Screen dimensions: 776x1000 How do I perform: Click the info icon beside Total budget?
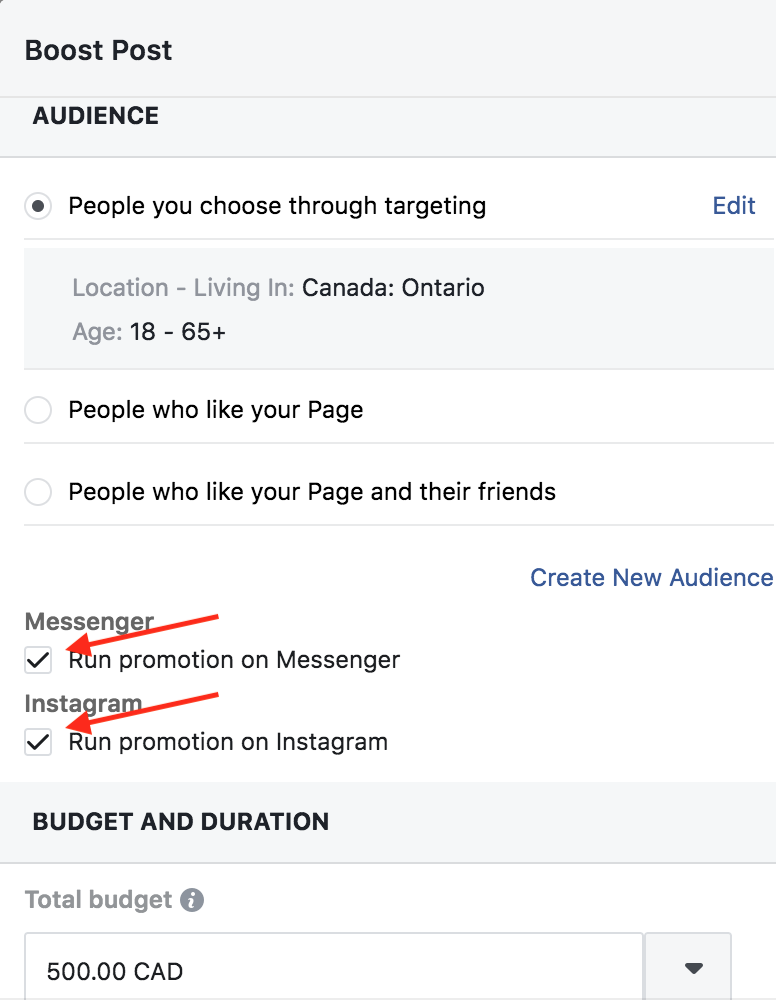click(x=192, y=900)
